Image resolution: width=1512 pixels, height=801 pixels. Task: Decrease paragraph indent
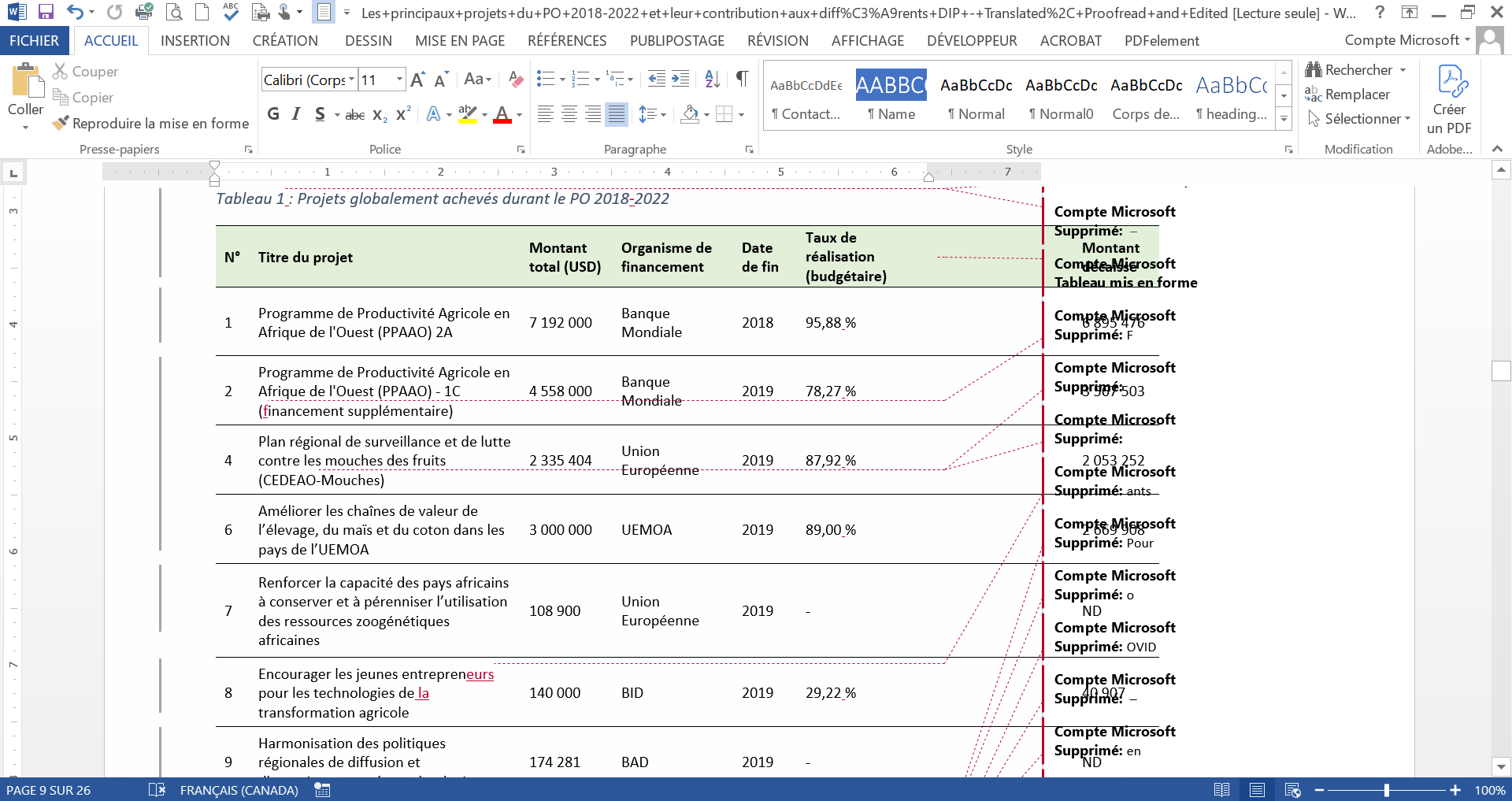[657, 79]
